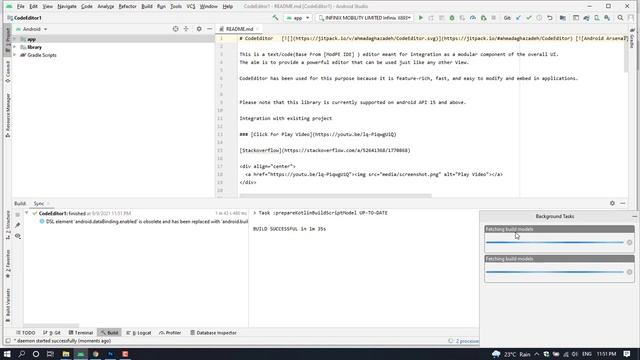
Task: Click the Git rollback undo arrow icon
Action: click(550, 18)
